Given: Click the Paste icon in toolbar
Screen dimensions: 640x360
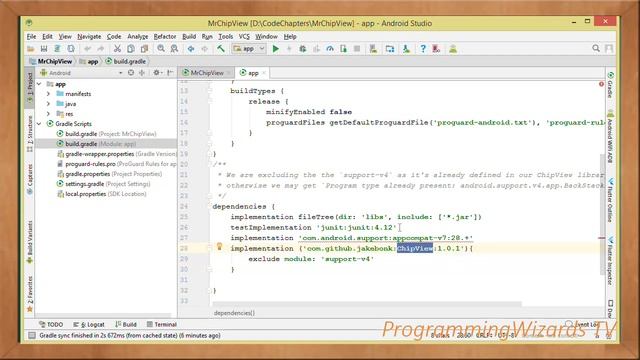Looking at the screenshot, I should pos(144,49).
